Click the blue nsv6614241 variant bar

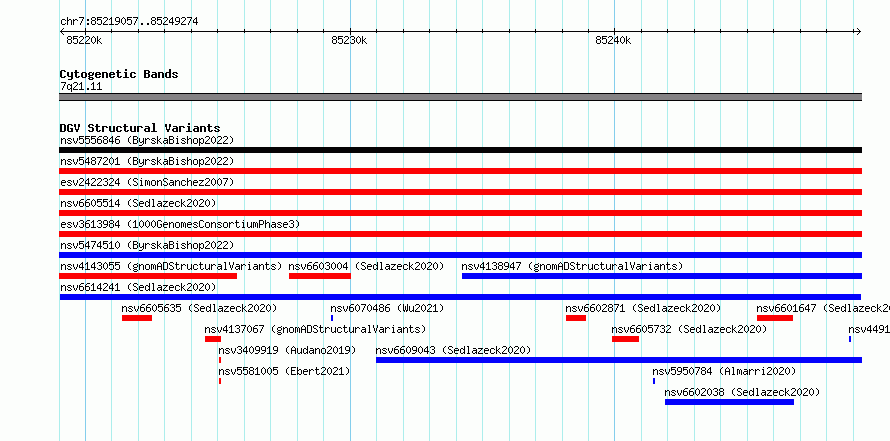pyautogui.click(x=460, y=297)
